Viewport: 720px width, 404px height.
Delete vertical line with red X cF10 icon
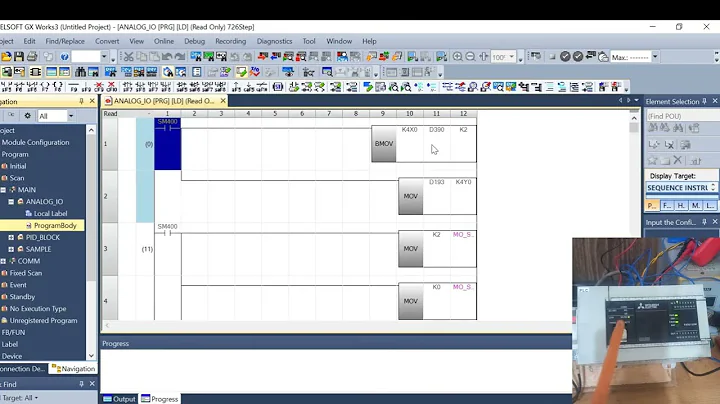112,87
